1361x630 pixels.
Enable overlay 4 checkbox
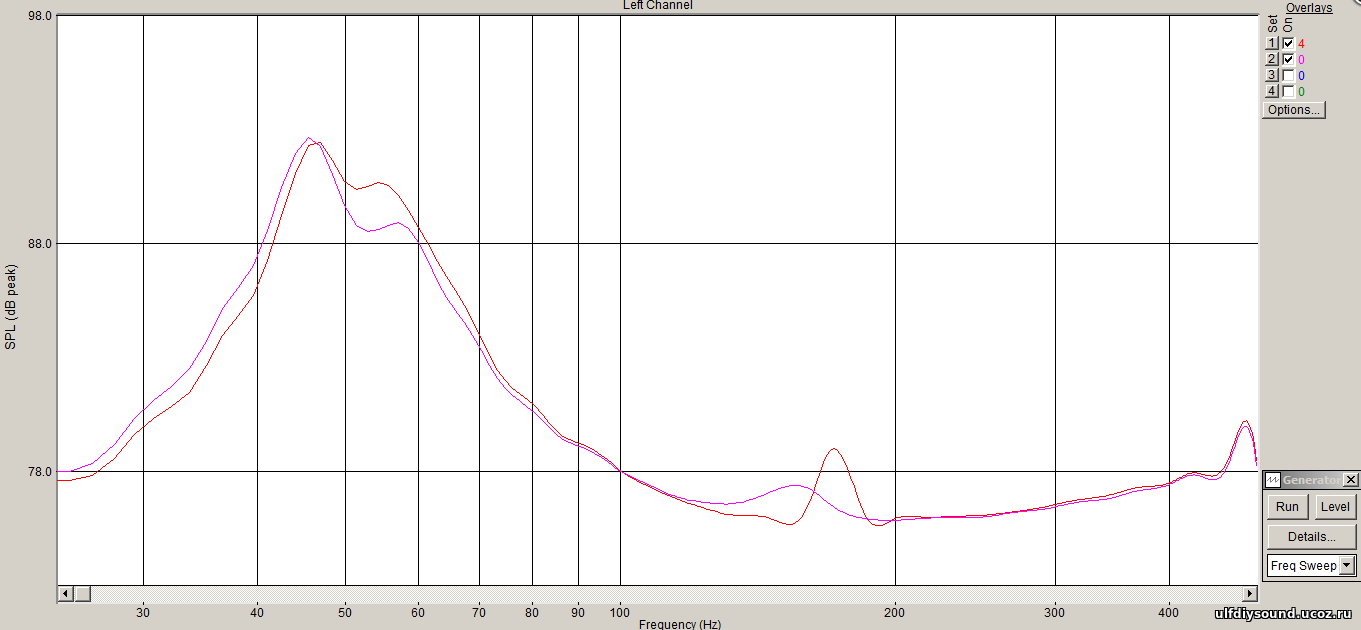point(1288,92)
